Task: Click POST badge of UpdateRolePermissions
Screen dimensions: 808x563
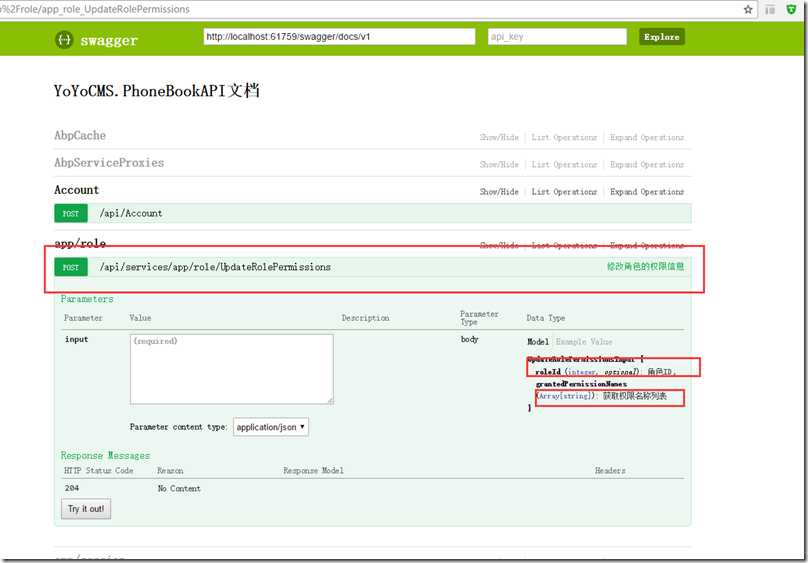Action: (71, 267)
